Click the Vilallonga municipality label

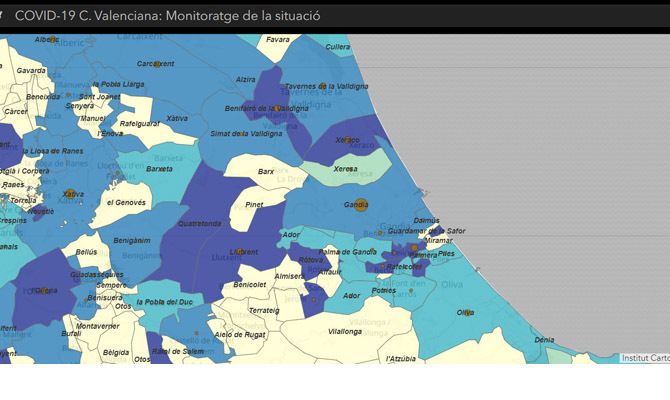click(x=345, y=332)
